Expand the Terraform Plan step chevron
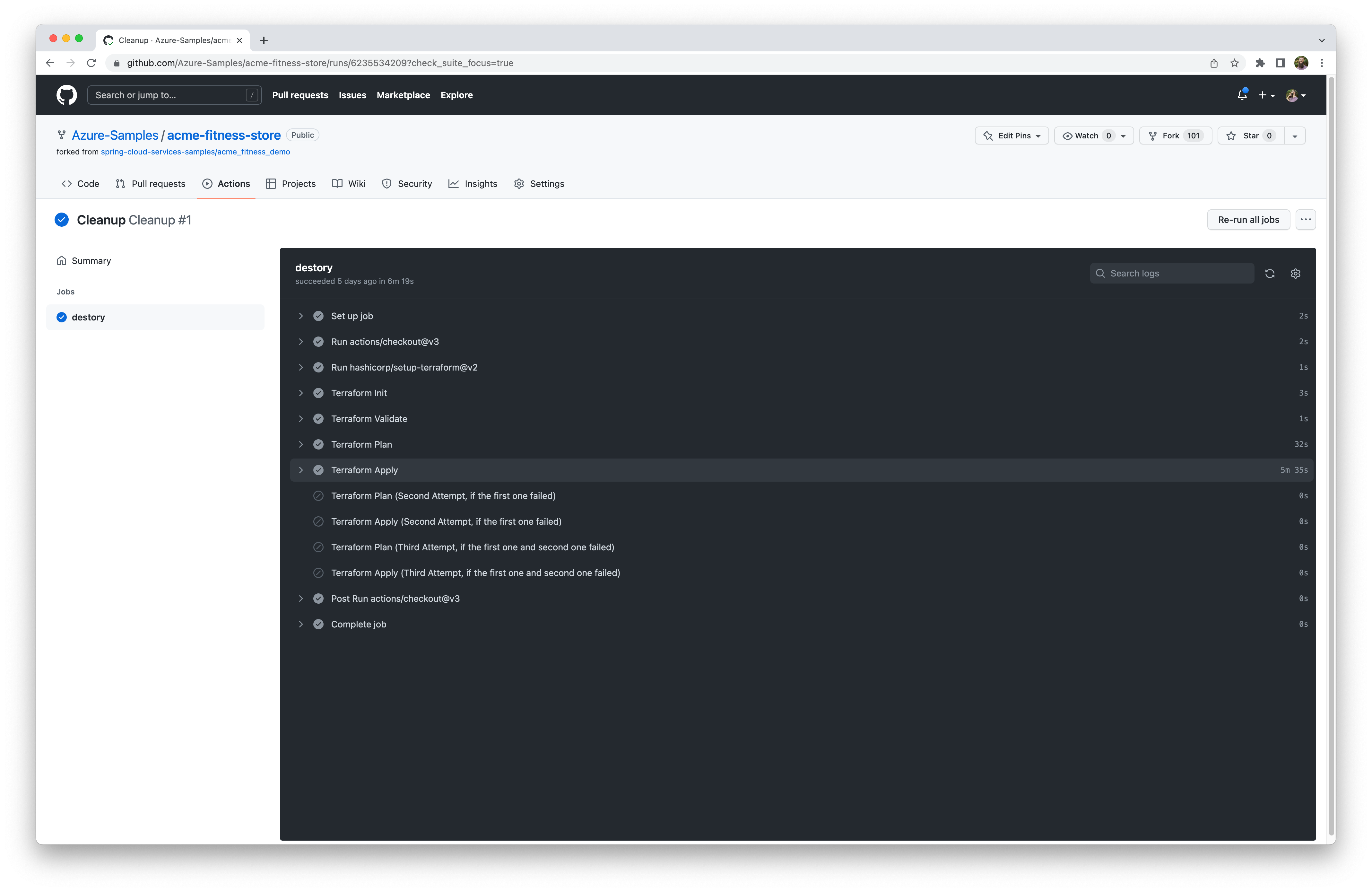Viewport: 1372px width, 892px height. pyautogui.click(x=301, y=445)
